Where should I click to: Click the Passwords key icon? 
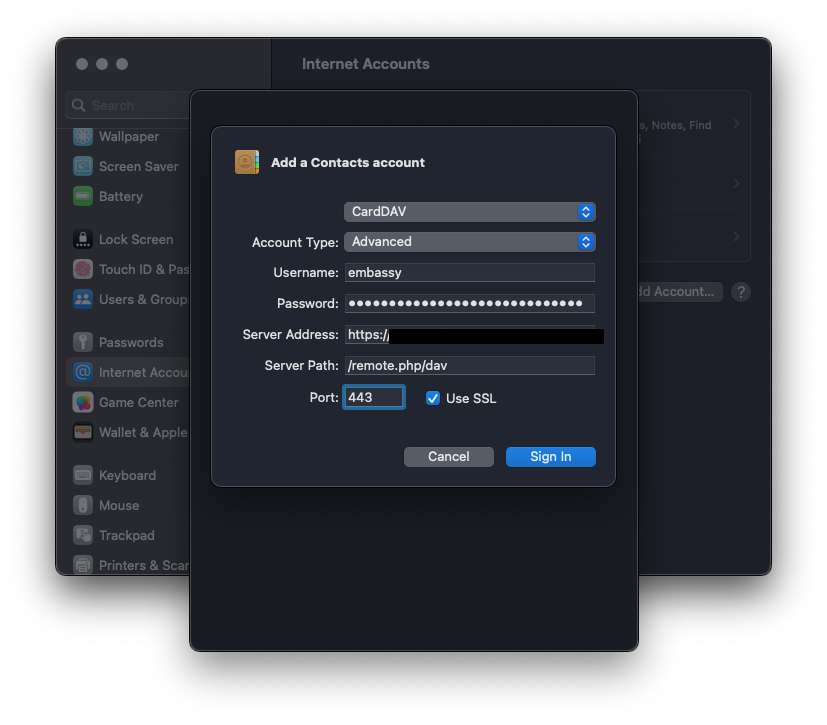pyautogui.click(x=83, y=342)
